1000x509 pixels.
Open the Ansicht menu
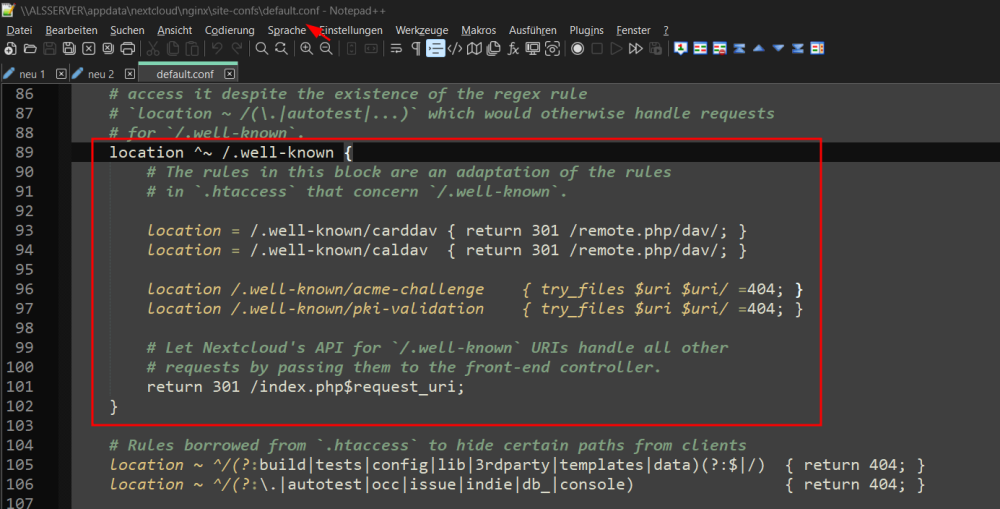click(175, 30)
